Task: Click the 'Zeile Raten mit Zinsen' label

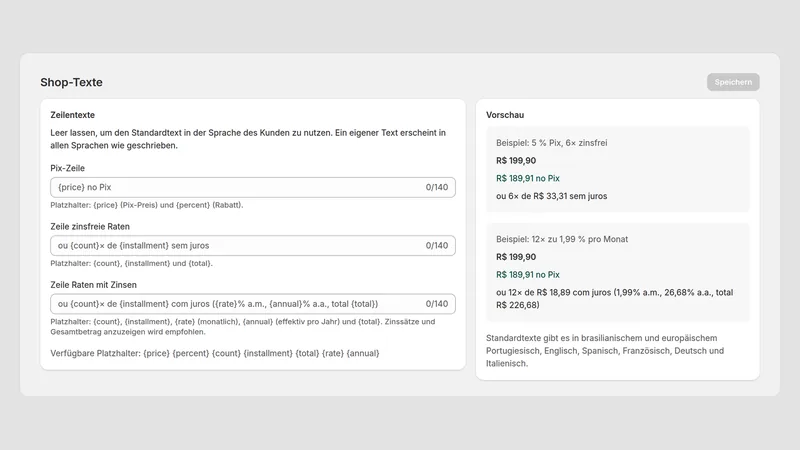Action: [x=93, y=284]
